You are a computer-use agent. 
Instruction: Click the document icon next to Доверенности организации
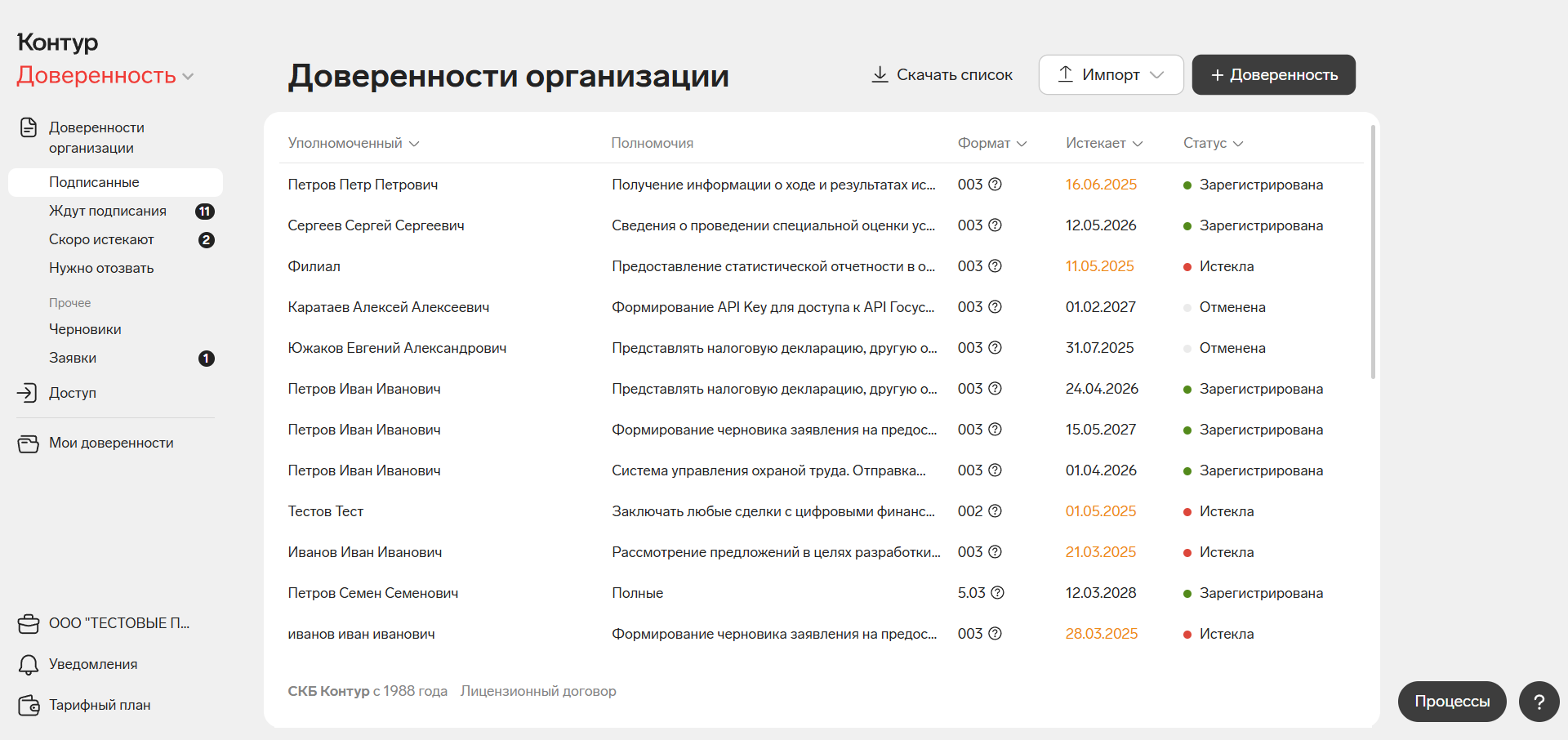tap(29, 127)
